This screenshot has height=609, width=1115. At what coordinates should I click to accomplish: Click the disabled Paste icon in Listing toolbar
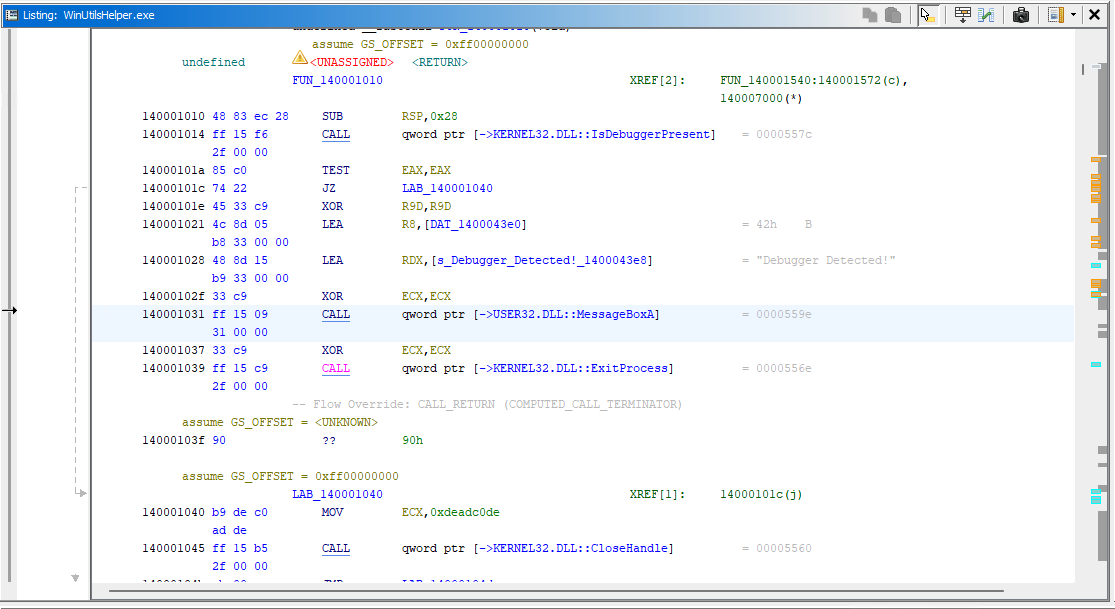click(x=893, y=15)
